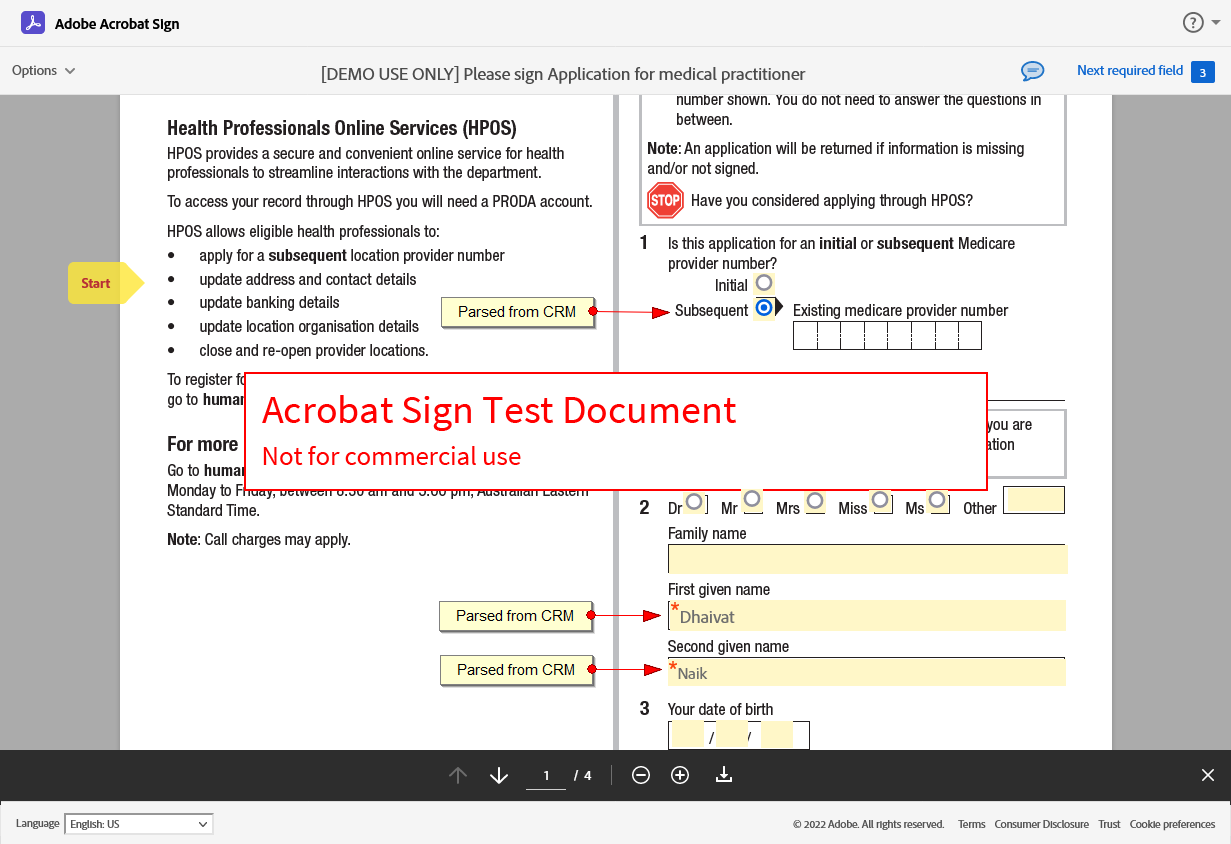Choose the Ms title radio button
Screen dimensions: 1231x844
pyautogui.click(x=937, y=499)
